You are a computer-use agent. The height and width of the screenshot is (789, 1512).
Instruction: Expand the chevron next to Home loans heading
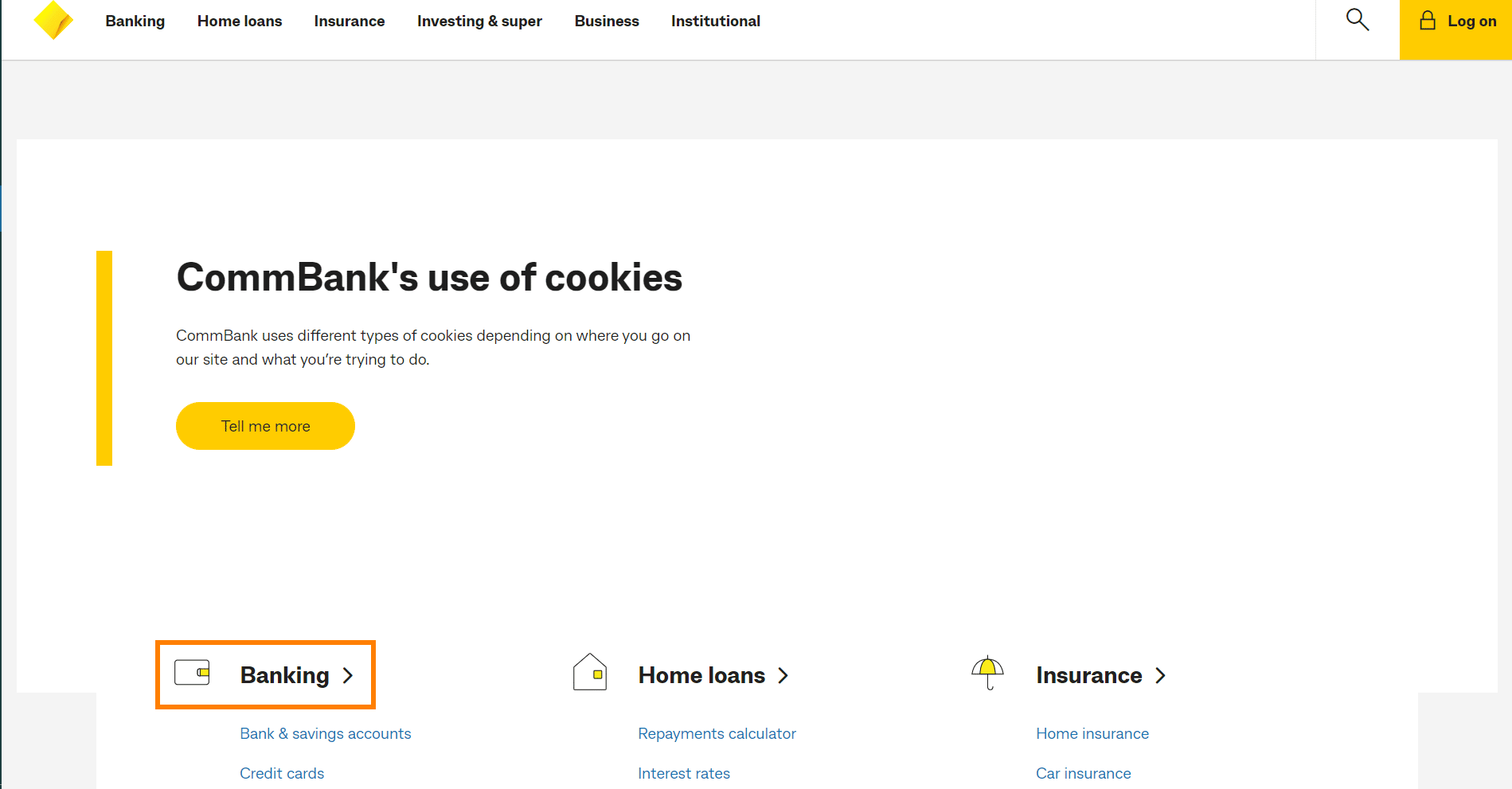pyautogui.click(x=783, y=676)
